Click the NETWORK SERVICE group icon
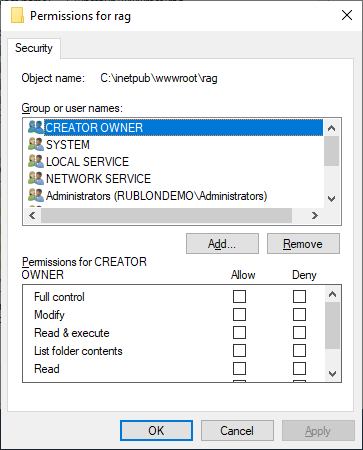This screenshot has width=363, height=450. (36, 178)
